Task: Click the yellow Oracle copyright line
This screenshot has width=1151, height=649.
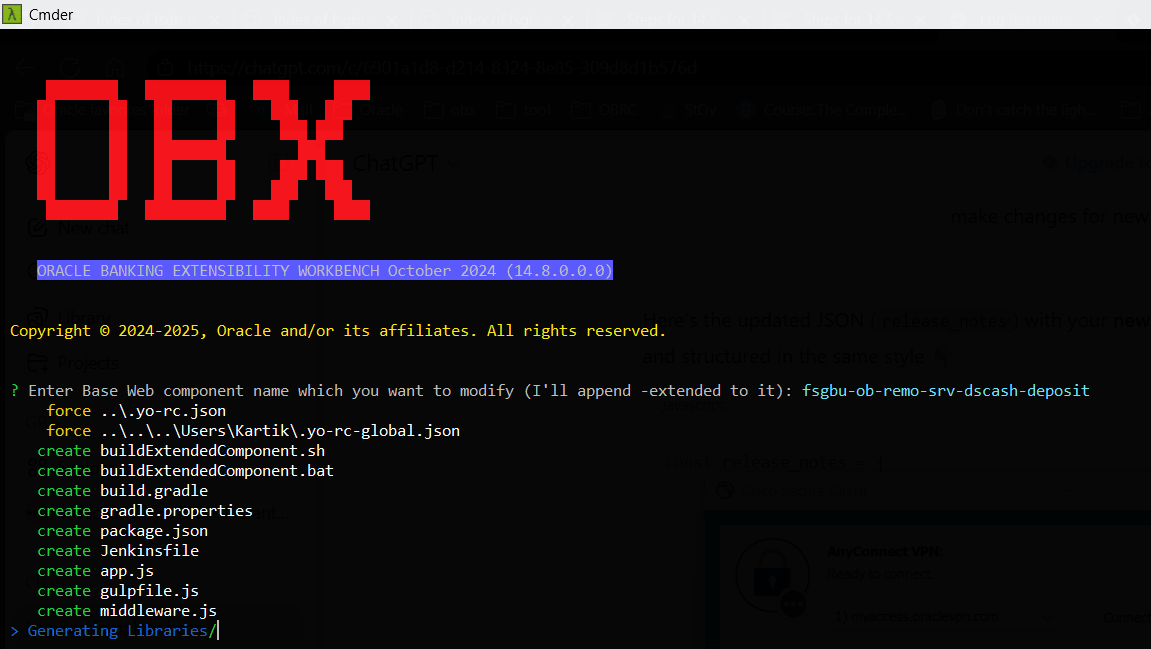Action: coord(338,331)
